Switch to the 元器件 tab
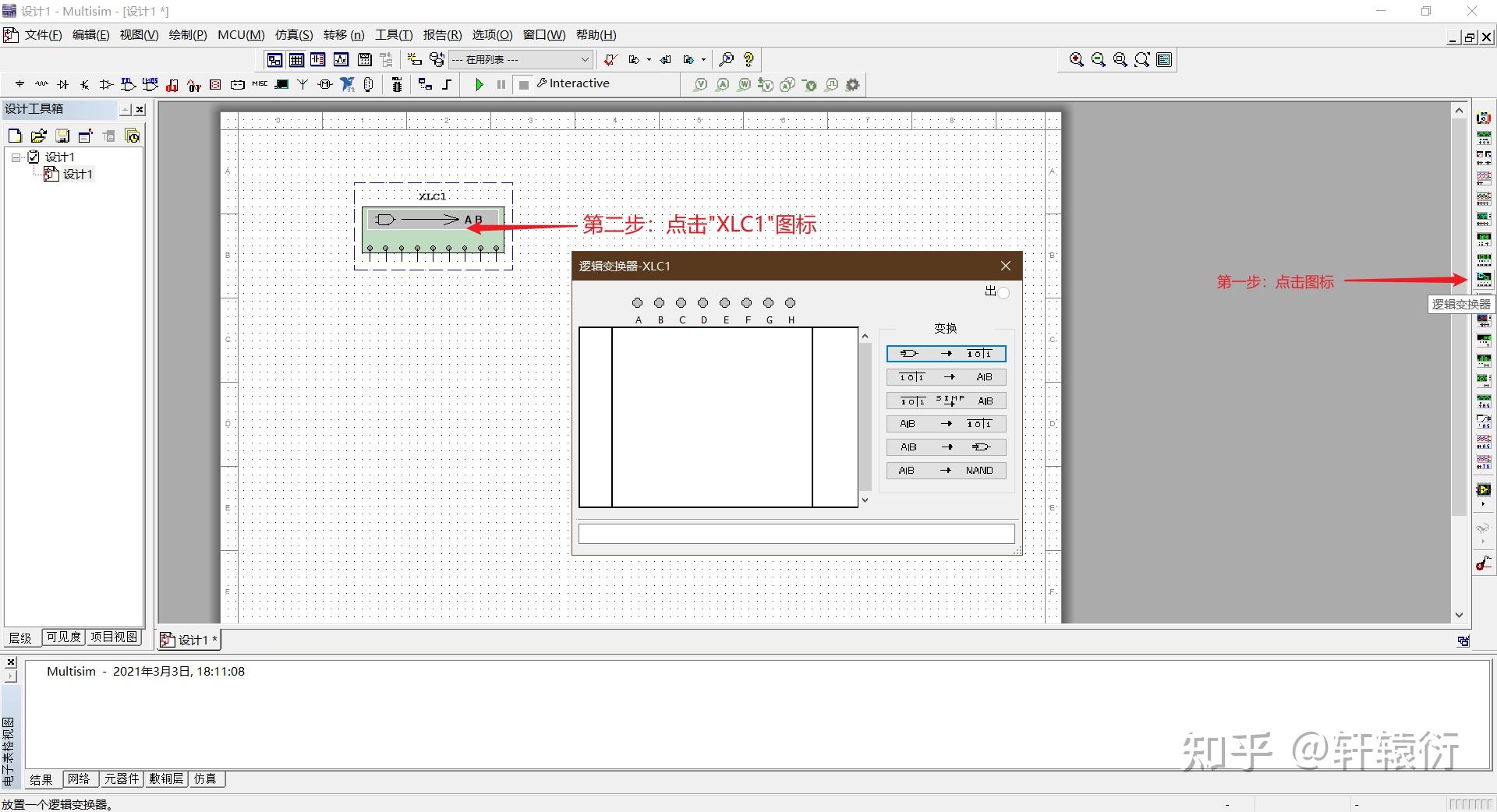1497x812 pixels. pos(122,778)
